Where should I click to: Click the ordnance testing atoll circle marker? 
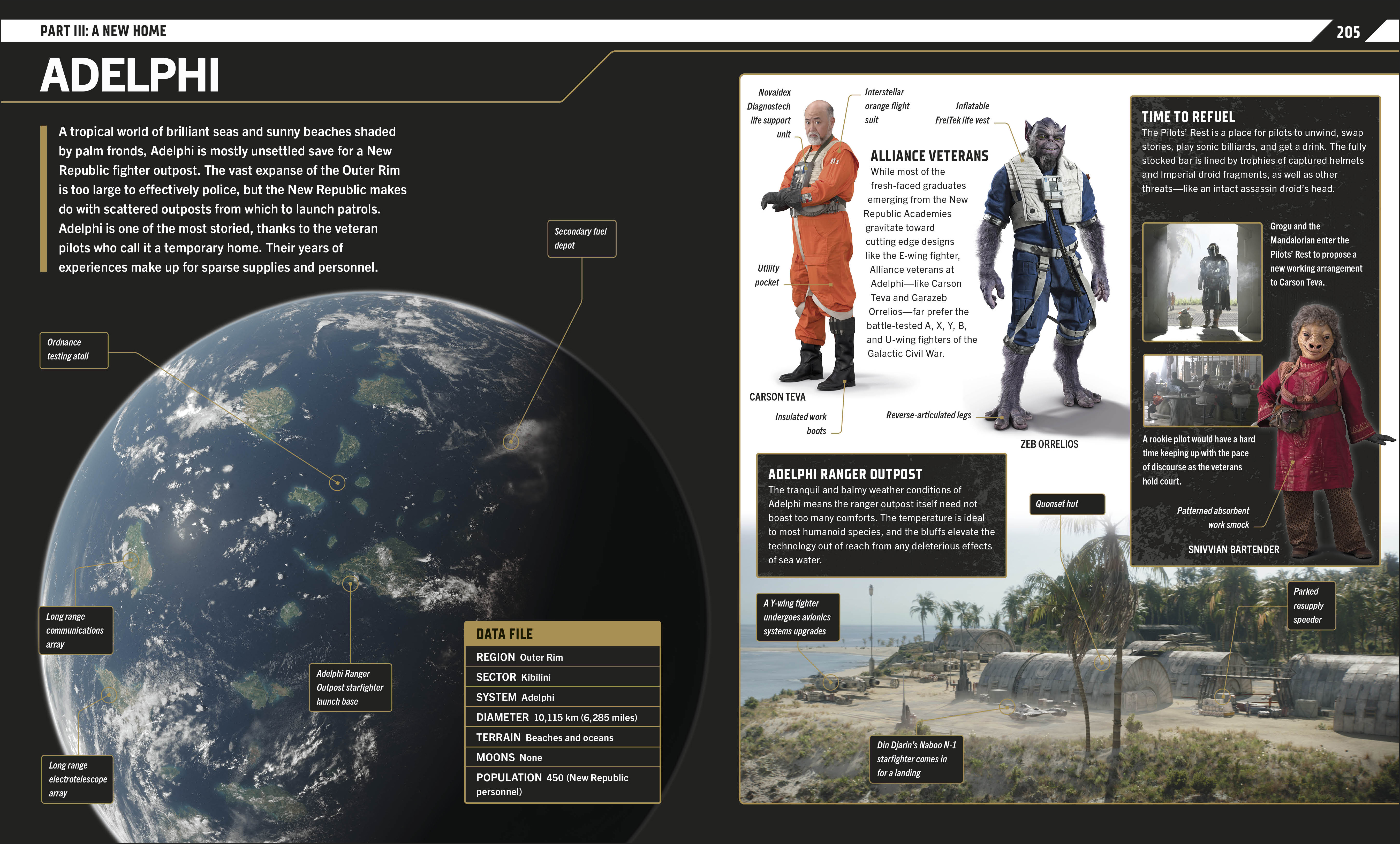click(337, 483)
